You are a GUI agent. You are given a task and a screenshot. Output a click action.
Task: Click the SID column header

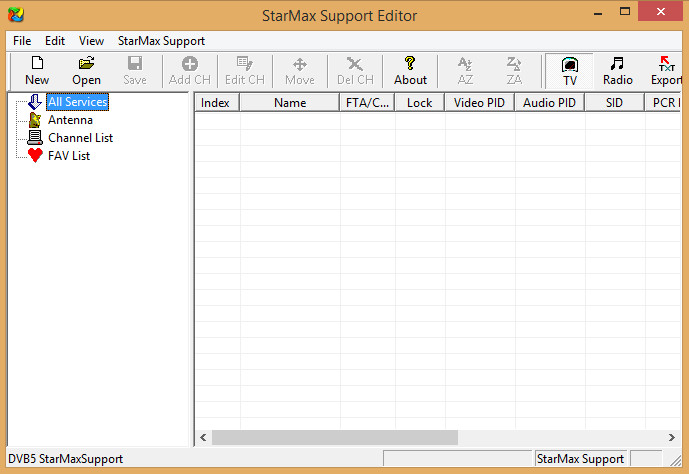coord(614,103)
